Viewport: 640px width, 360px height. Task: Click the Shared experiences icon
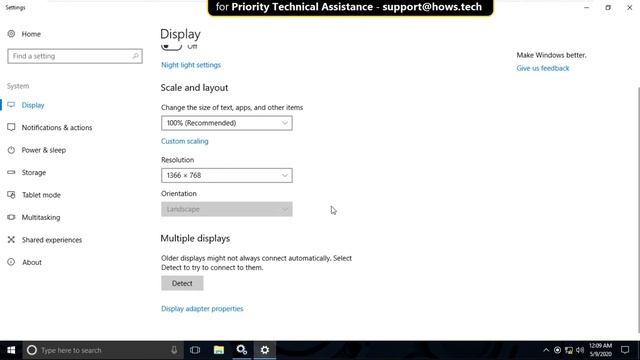click(x=11, y=240)
